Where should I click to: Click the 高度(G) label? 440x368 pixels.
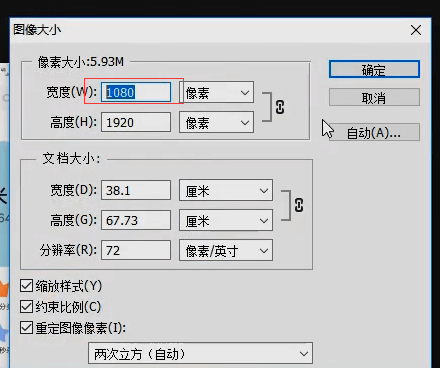tap(73, 220)
